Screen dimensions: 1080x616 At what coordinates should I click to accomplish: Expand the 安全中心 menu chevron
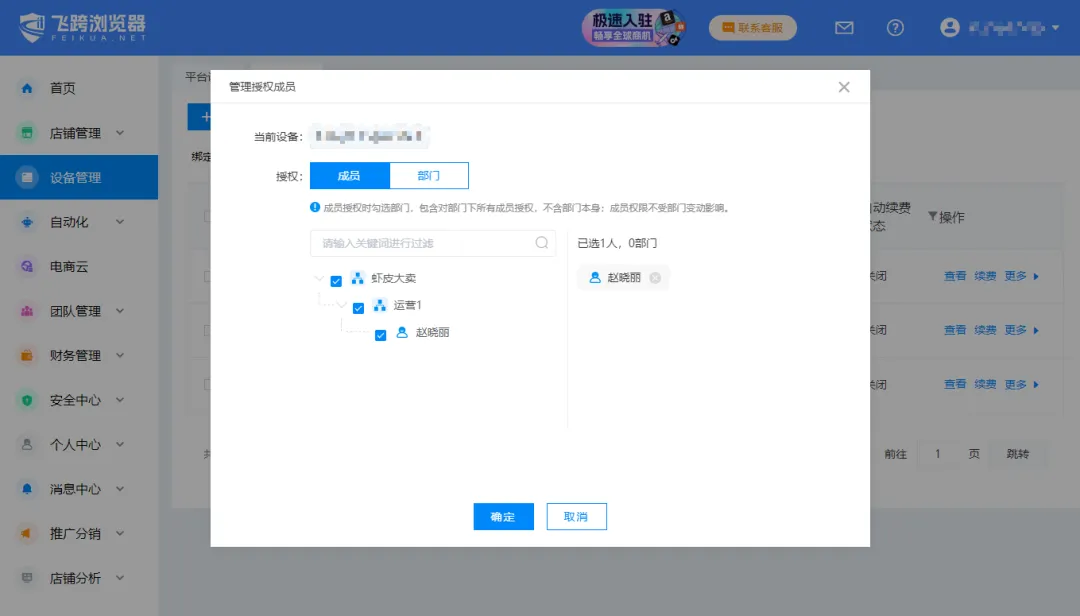click(x=120, y=400)
